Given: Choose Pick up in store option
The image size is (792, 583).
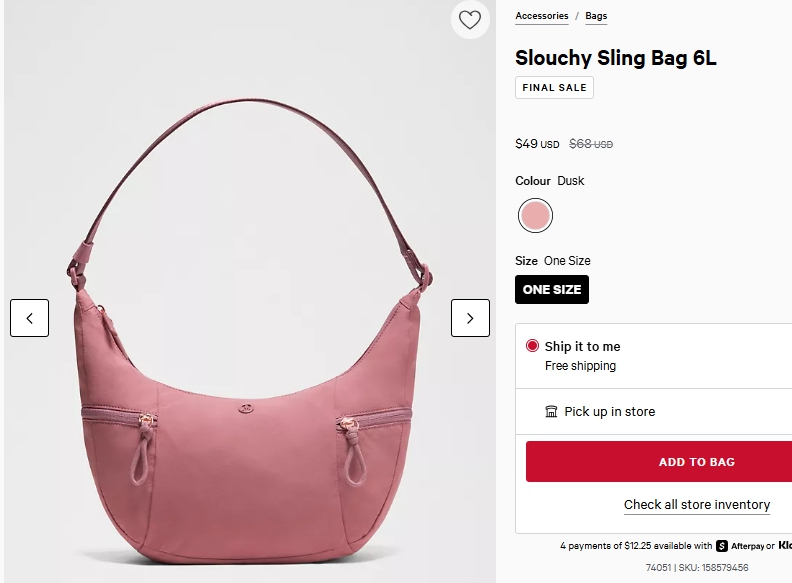Looking at the screenshot, I should pyautogui.click(x=609, y=412).
